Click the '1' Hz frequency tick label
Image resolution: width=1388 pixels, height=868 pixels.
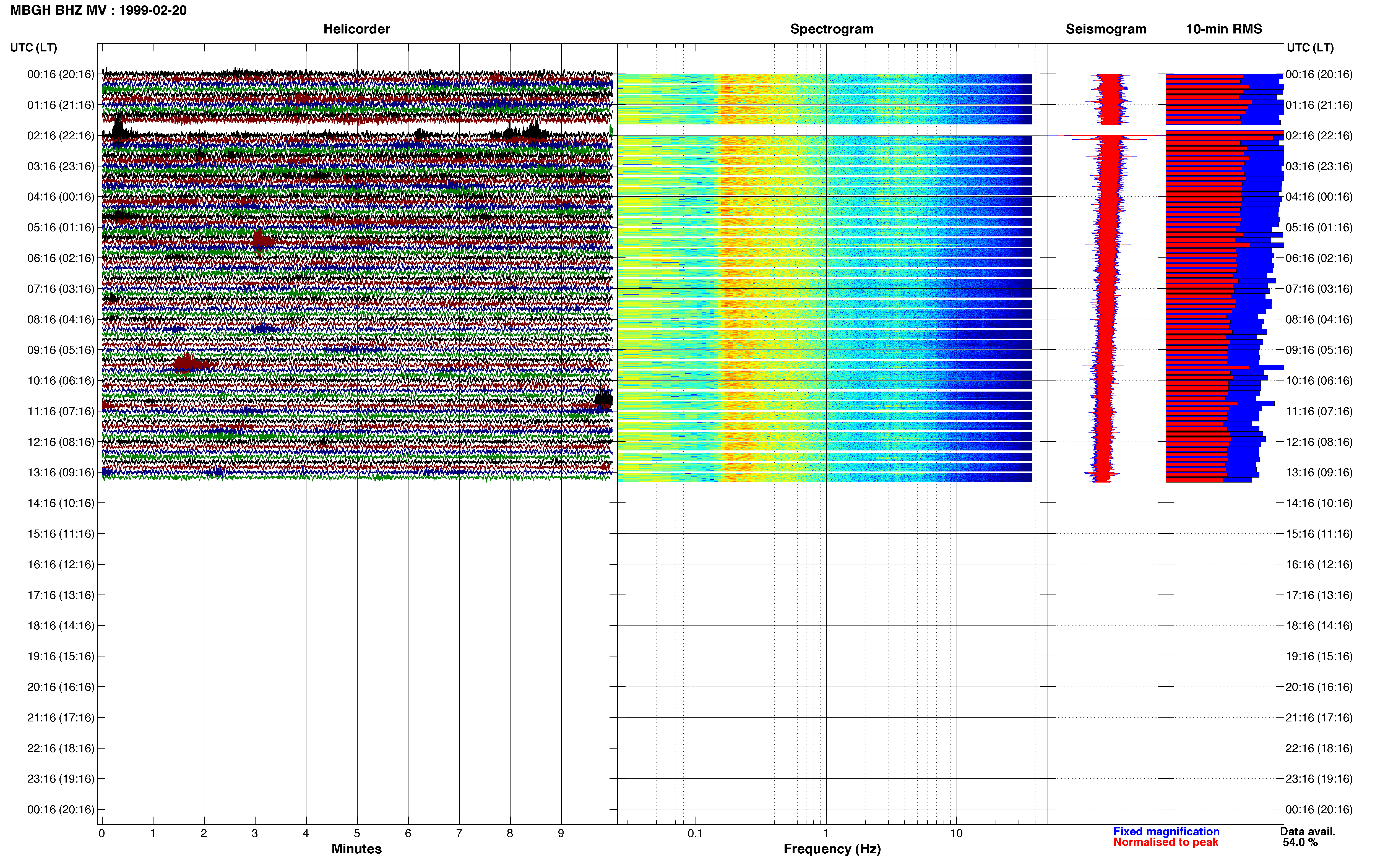coord(826,833)
